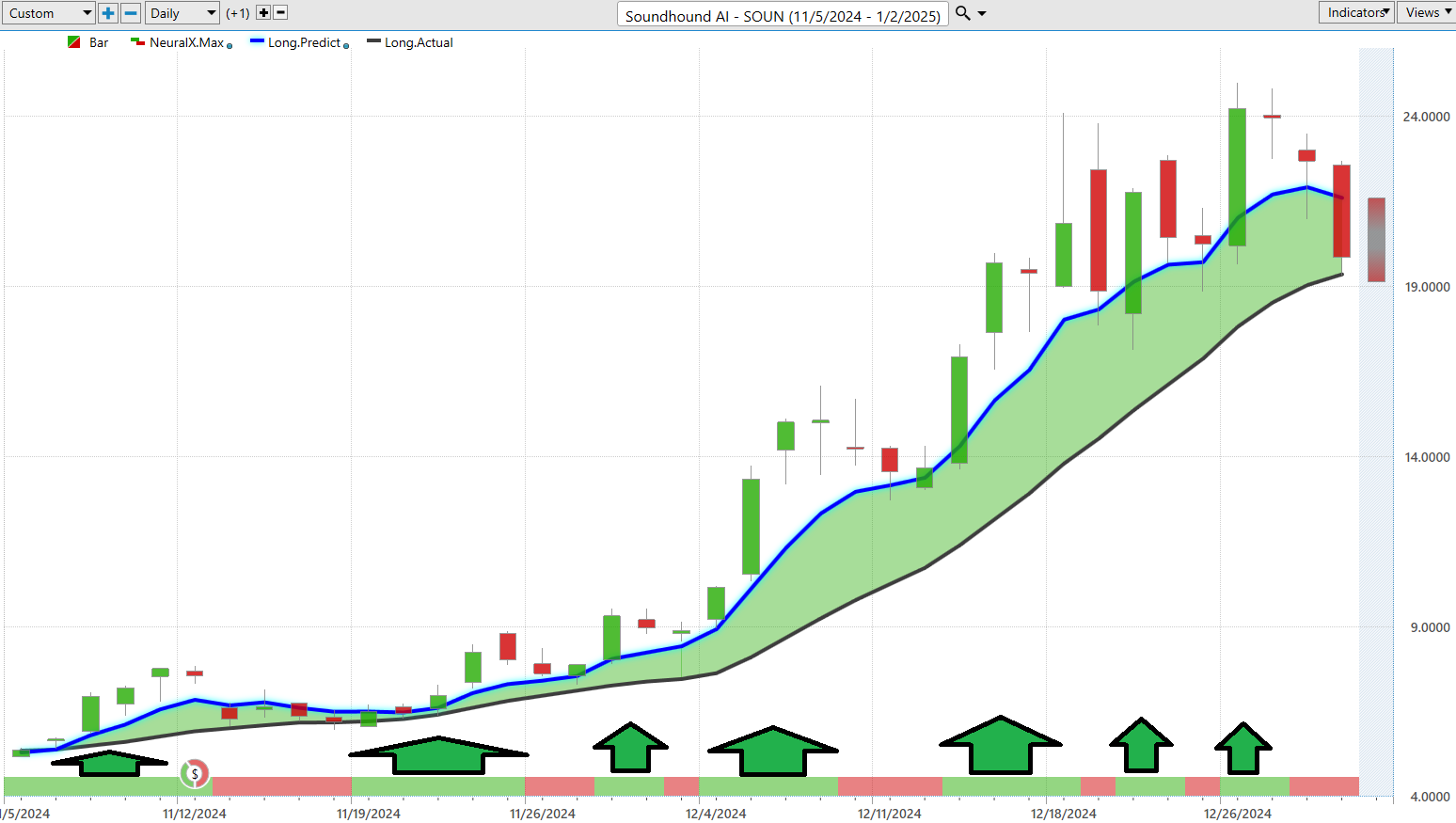Click the blue plus zoom-in button

pos(108,13)
